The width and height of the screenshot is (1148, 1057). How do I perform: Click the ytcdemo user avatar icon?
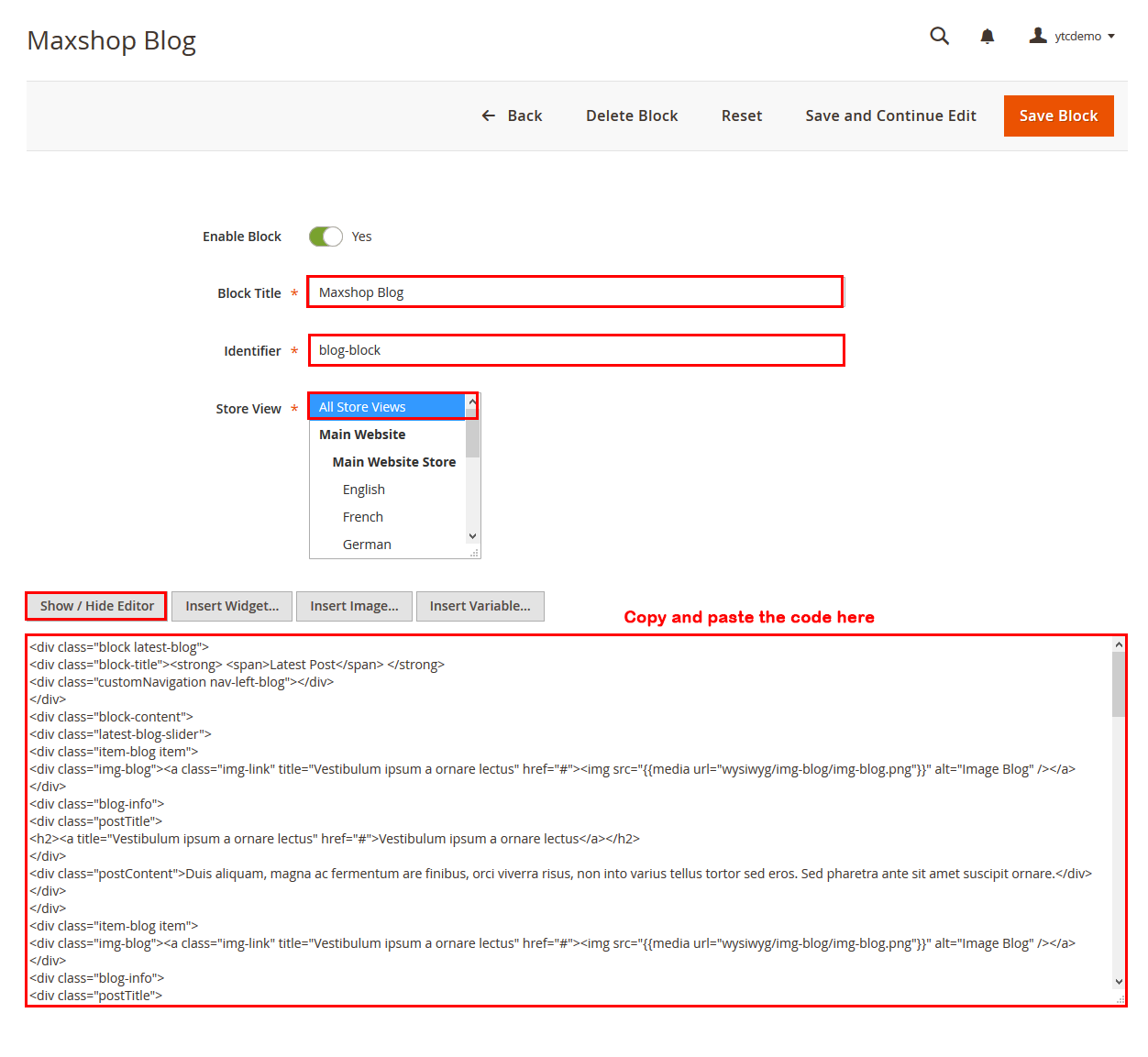pyautogui.click(x=1038, y=36)
